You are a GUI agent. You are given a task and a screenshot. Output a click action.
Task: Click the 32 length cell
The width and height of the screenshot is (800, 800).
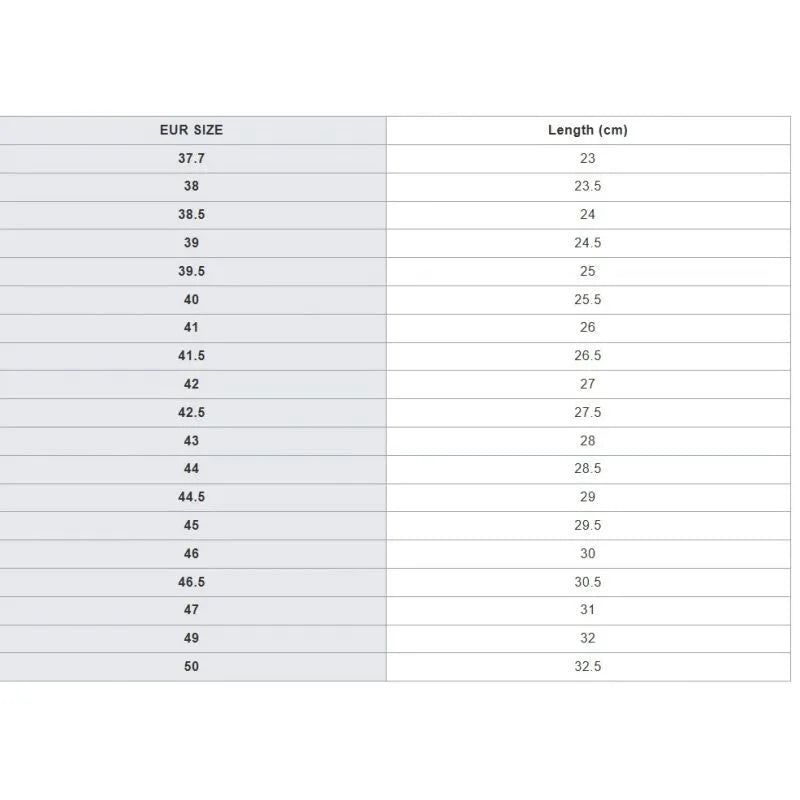588,638
